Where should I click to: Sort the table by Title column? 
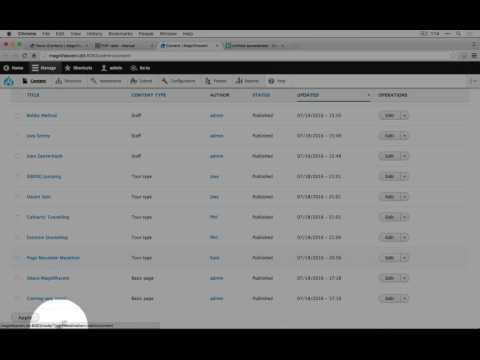(33, 95)
